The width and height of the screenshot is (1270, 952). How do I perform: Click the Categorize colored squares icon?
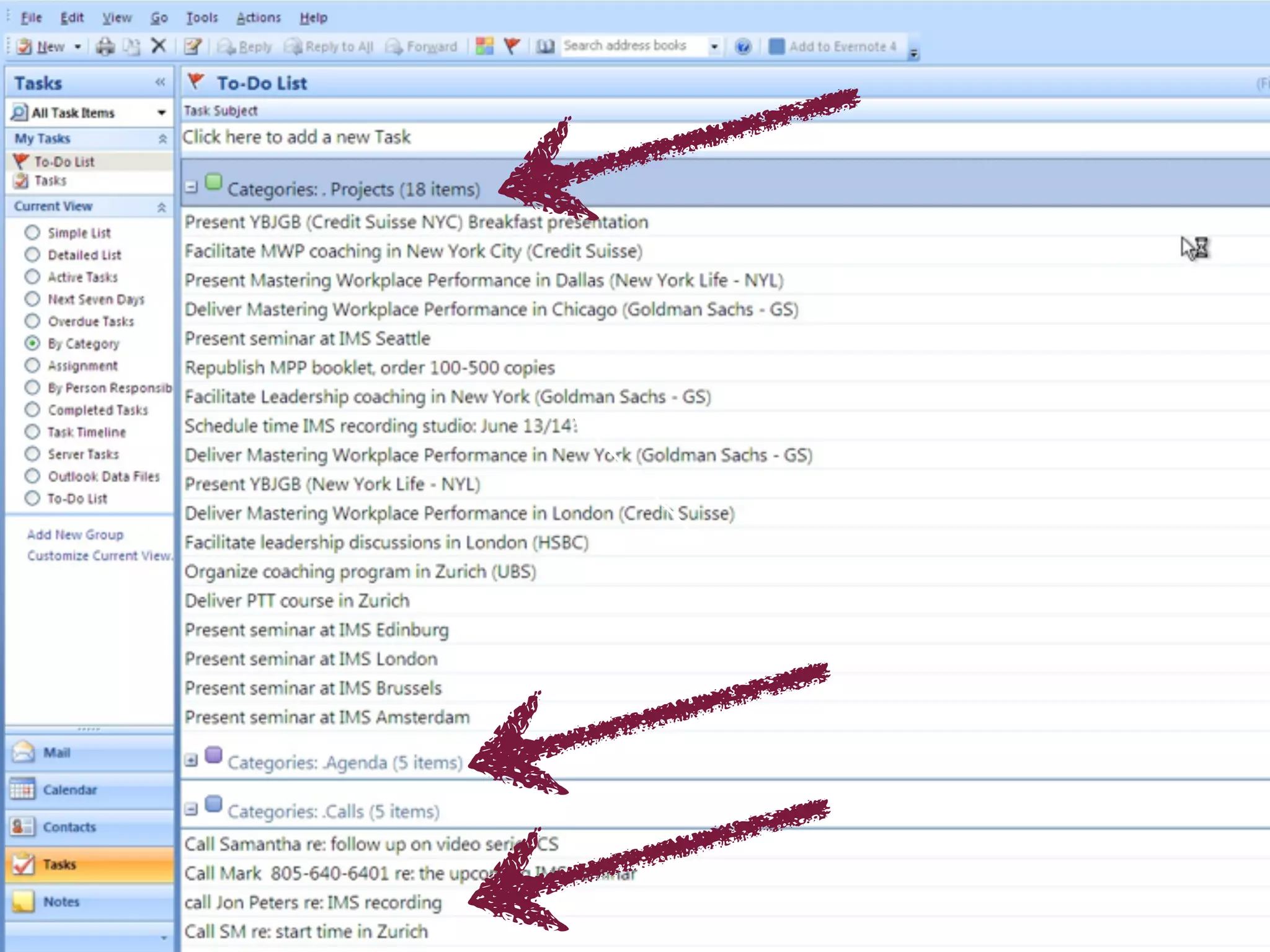click(x=484, y=46)
